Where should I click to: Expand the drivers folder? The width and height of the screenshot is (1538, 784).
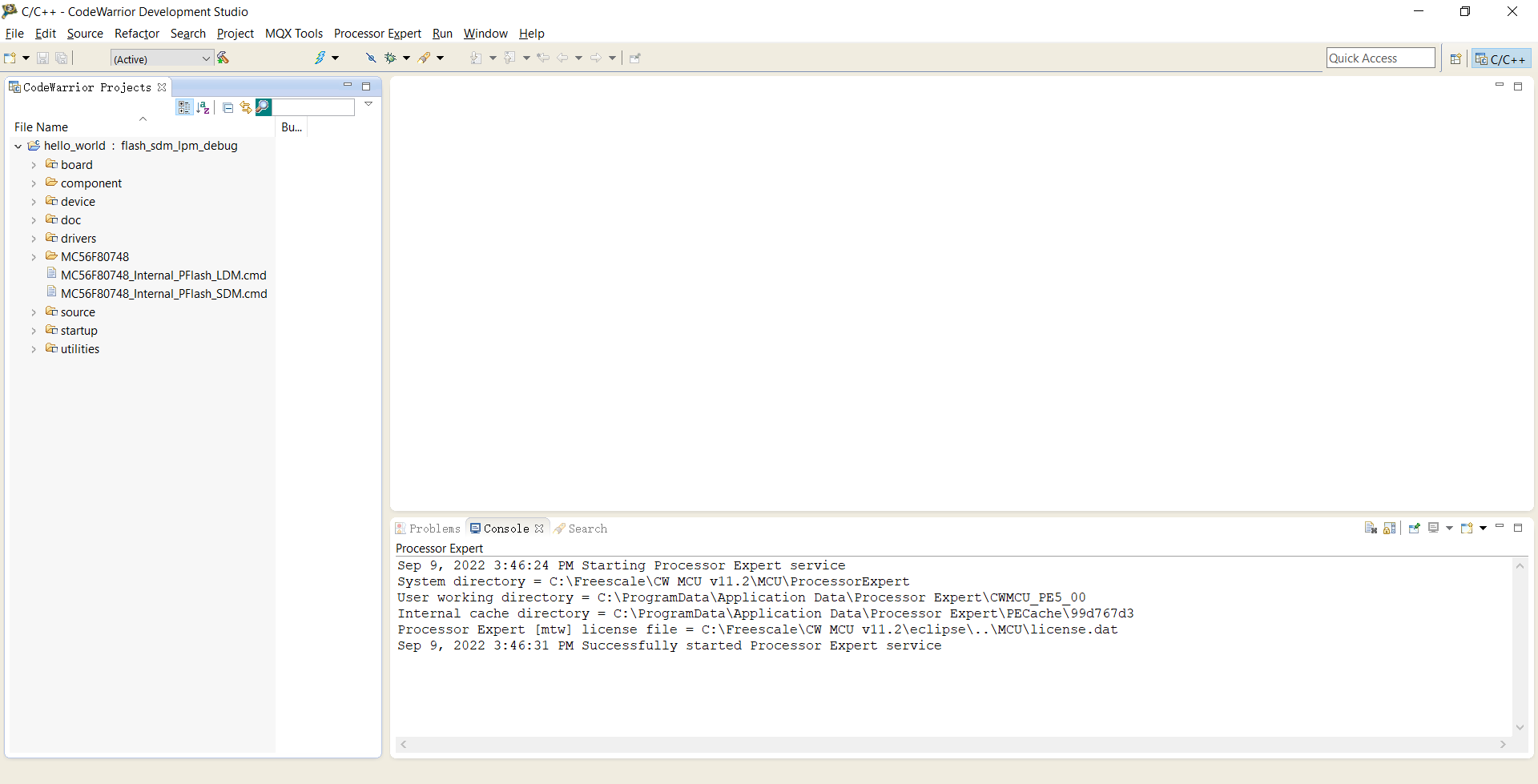coord(34,239)
